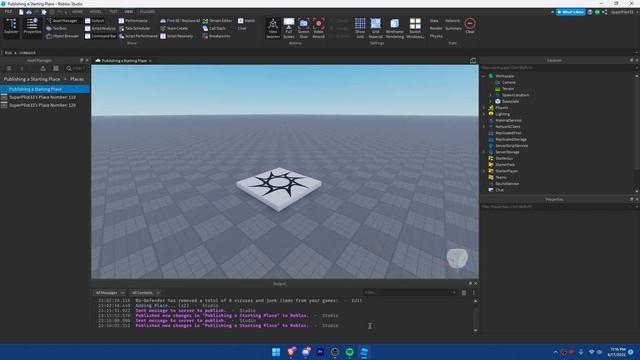Clear Output with the trash icon
The image size is (640, 360).
[464, 293]
